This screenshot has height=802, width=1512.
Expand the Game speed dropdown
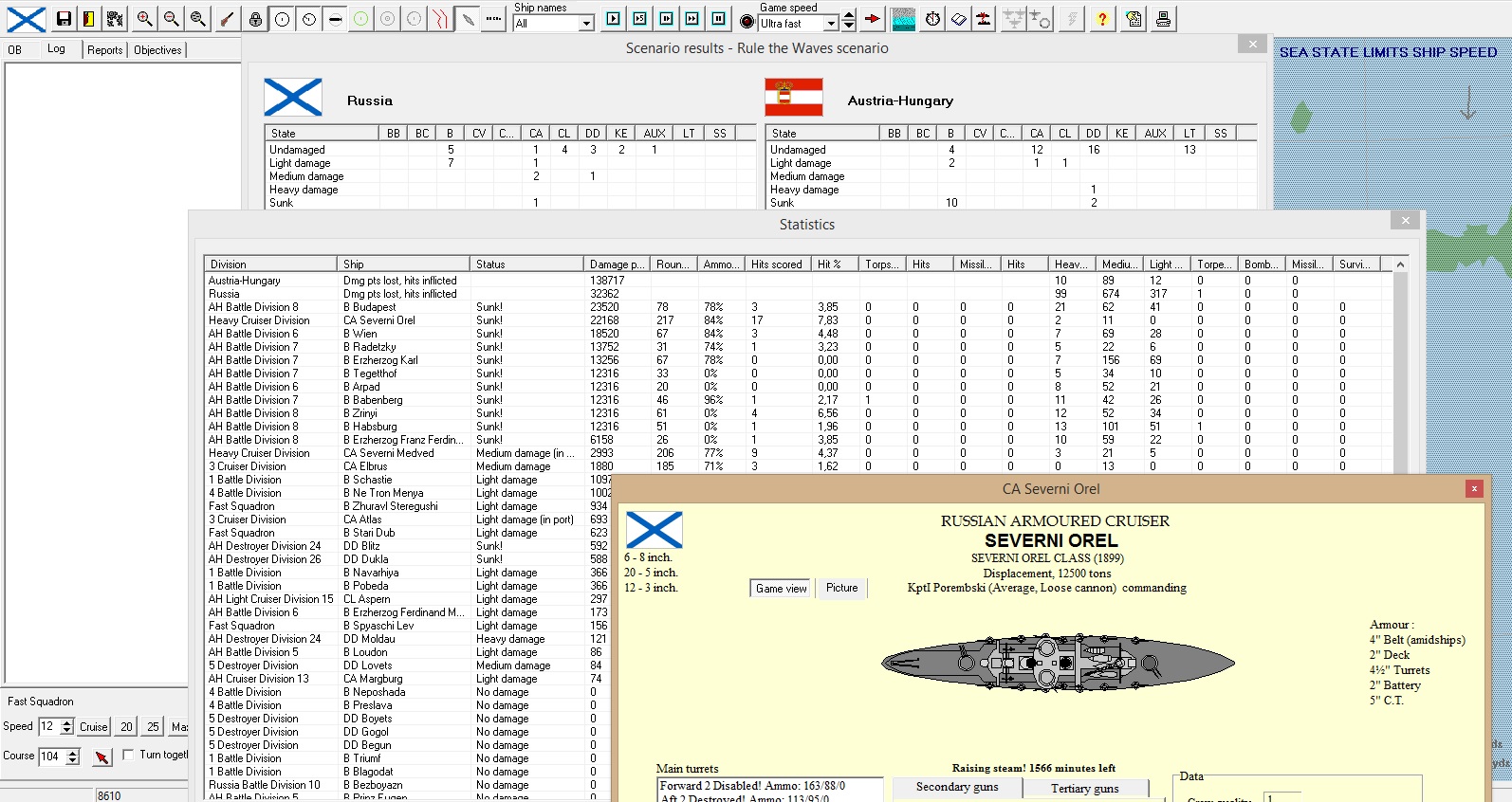[831, 24]
